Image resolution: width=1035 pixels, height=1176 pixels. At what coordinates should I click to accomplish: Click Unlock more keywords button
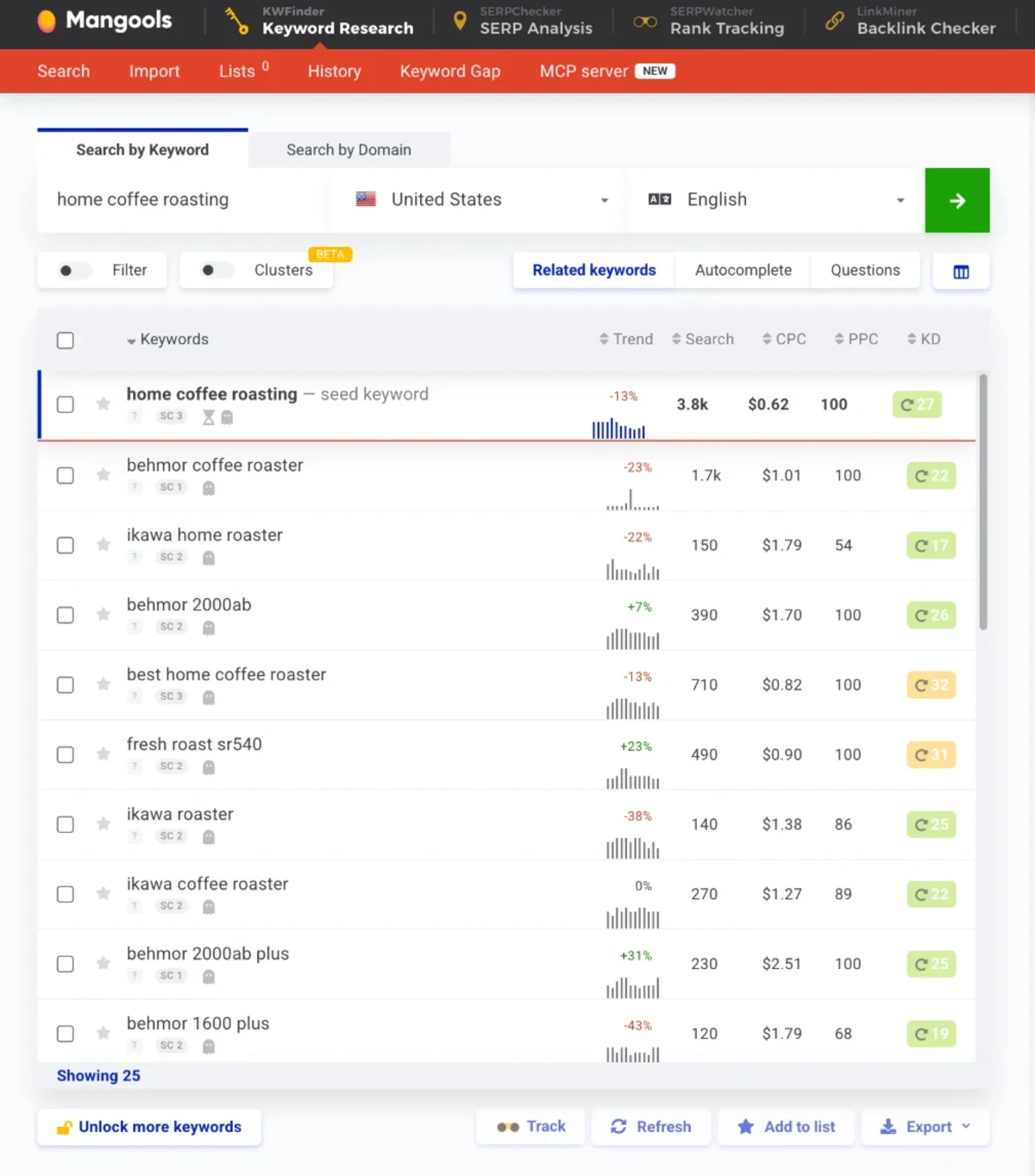pos(149,1127)
